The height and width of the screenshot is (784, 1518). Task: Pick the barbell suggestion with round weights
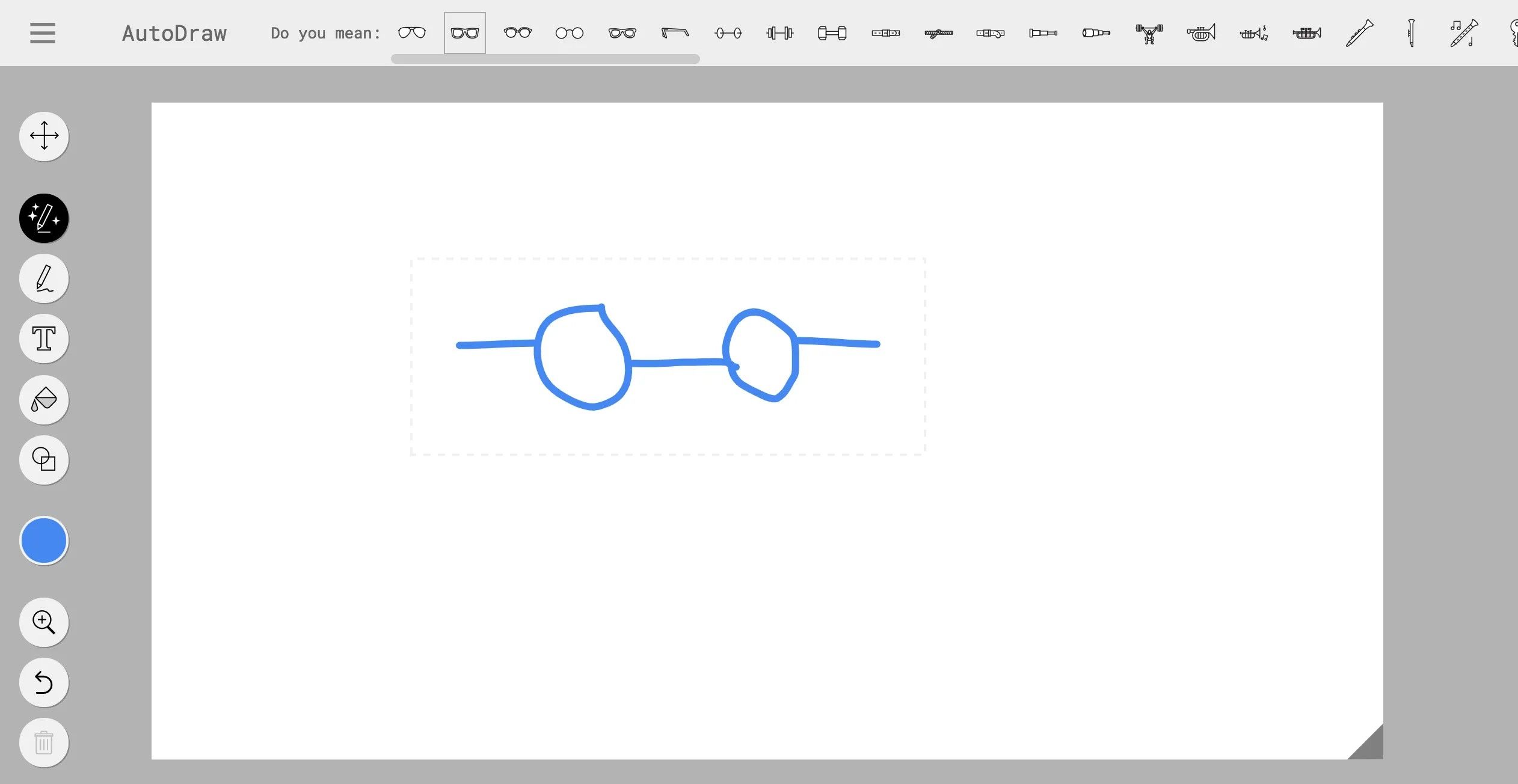[x=728, y=33]
